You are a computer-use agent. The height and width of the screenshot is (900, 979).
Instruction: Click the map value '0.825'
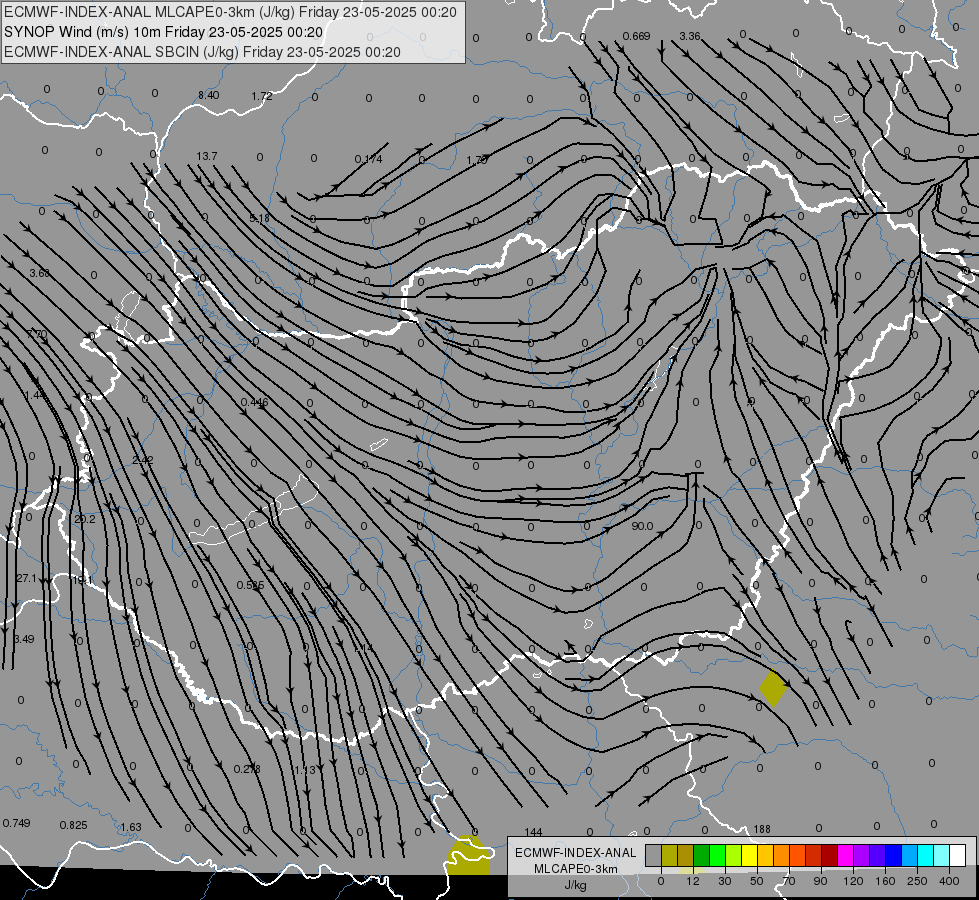[74, 825]
